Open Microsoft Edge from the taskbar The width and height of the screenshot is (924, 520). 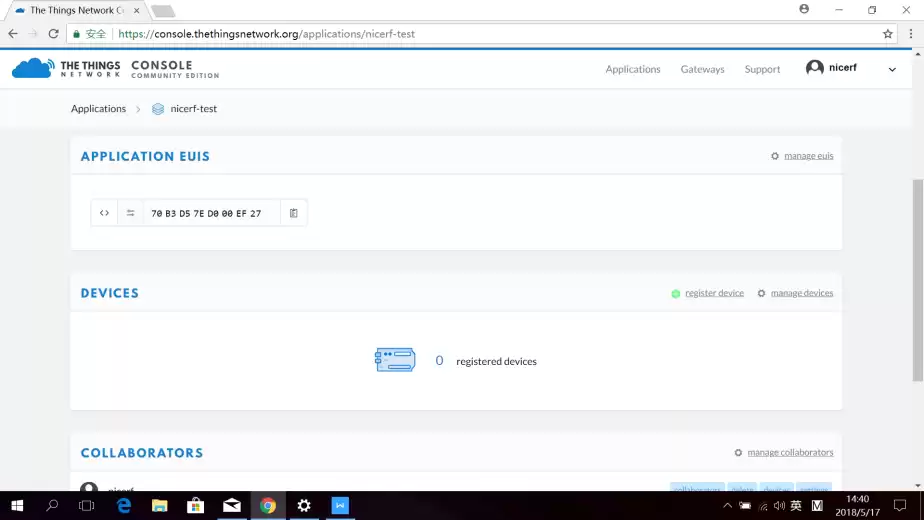[x=124, y=506]
